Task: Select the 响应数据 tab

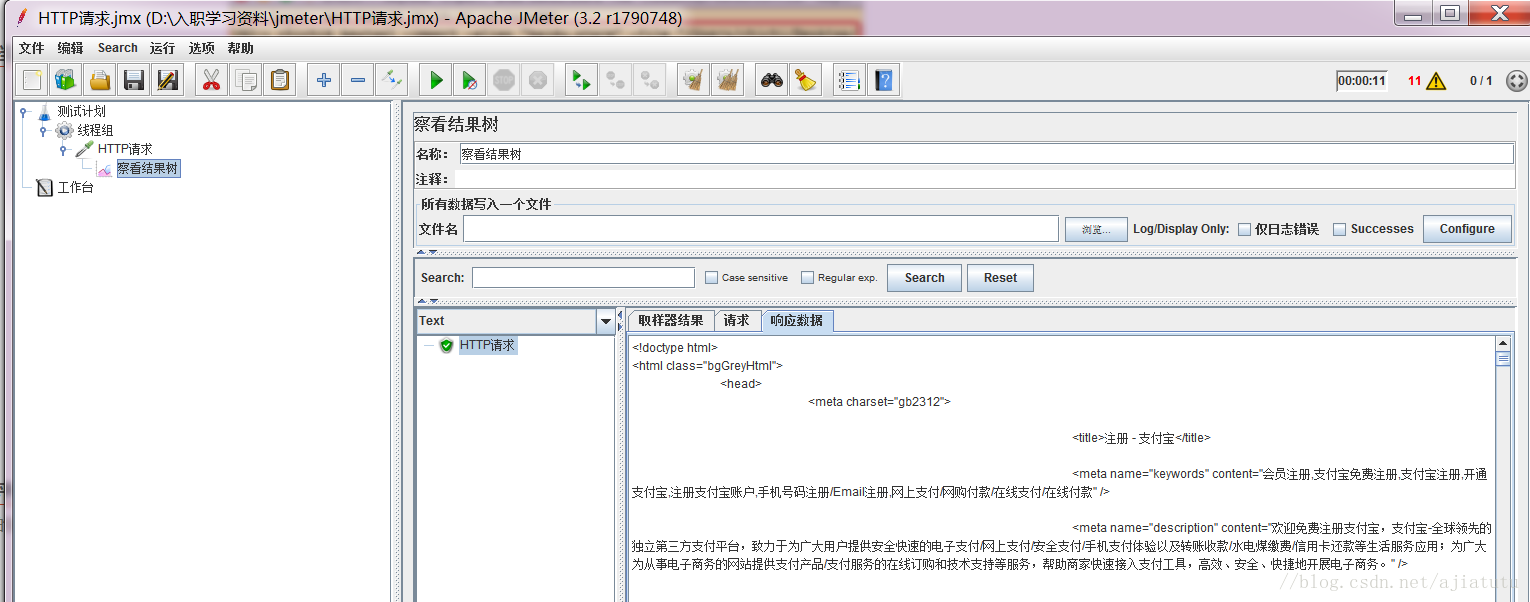Action: [797, 320]
